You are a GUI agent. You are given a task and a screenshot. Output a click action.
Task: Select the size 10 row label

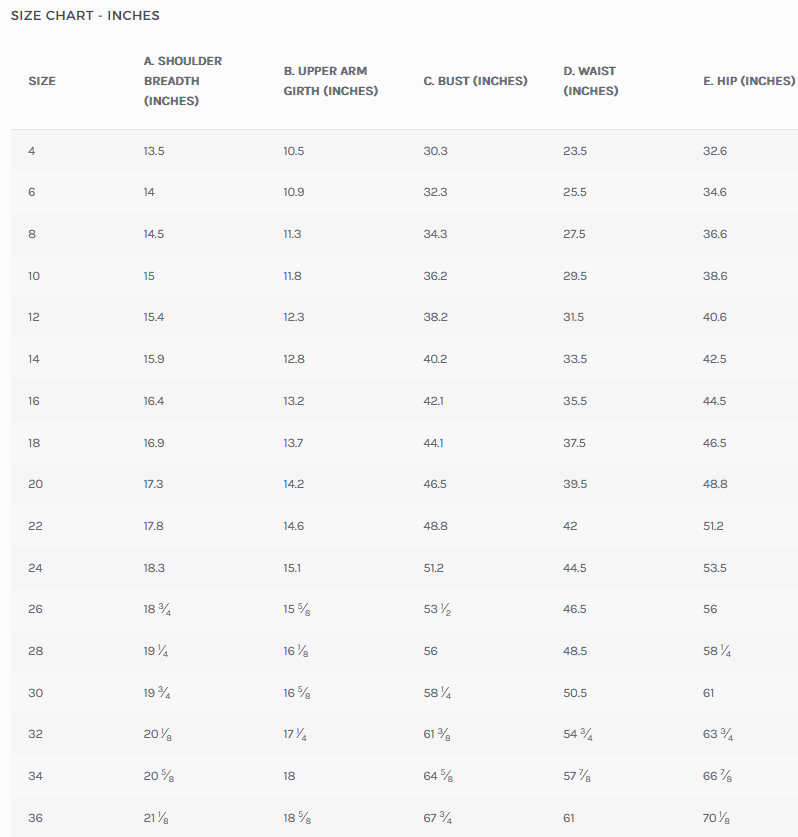point(34,276)
